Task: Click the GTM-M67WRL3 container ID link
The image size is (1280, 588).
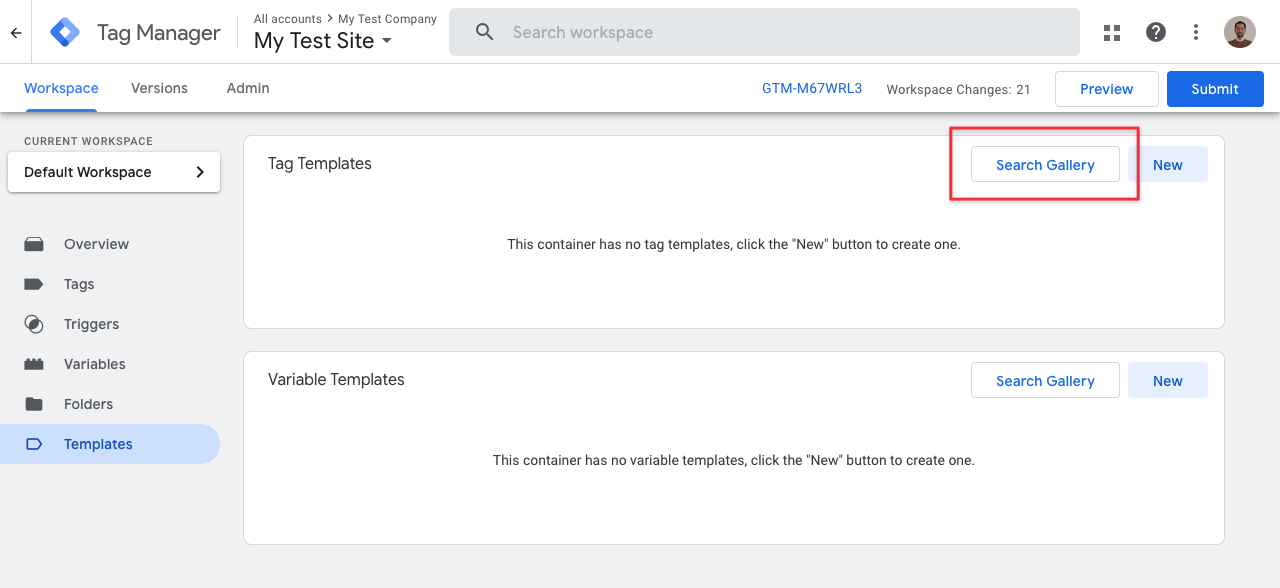Action: click(x=811, y=88)
